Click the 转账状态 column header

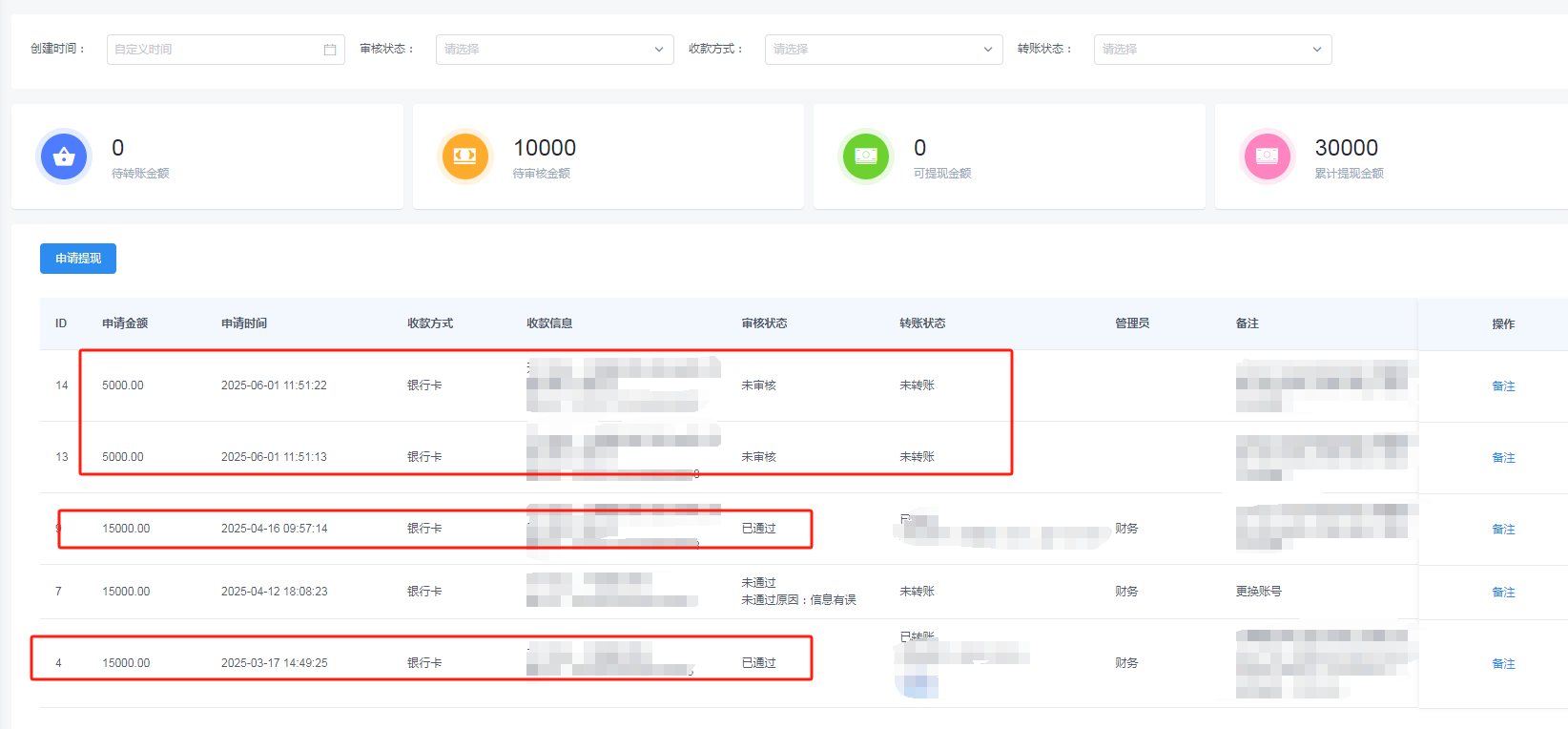[x=922, y=323]
